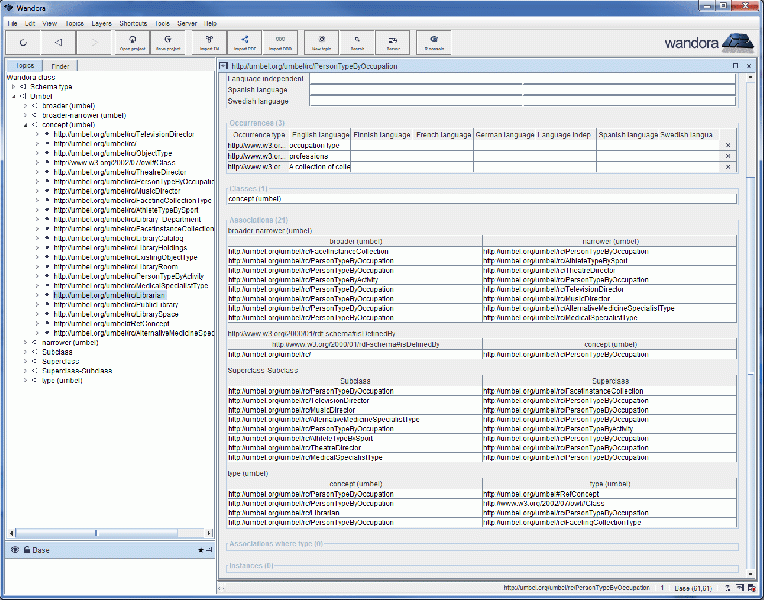The height and width of the screenshot is (600, 764).
Task: Switch to the Finder tab
Action: [x=60, y=66]
